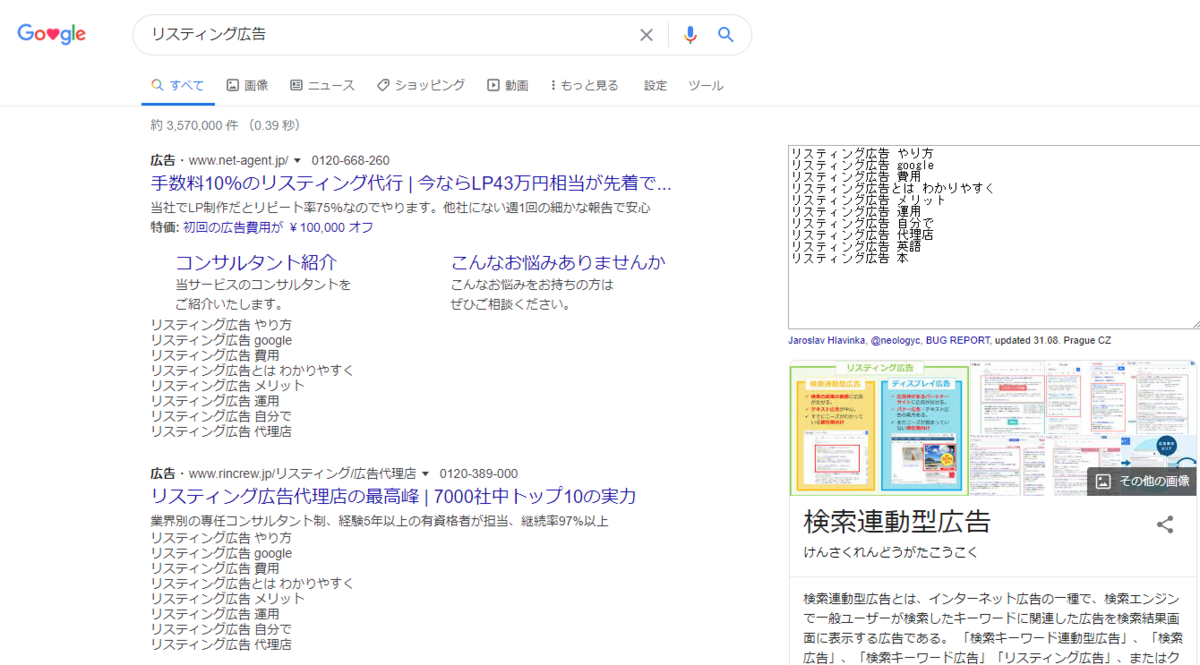Click phone number 0120-389-000

(x=478, y=473)
